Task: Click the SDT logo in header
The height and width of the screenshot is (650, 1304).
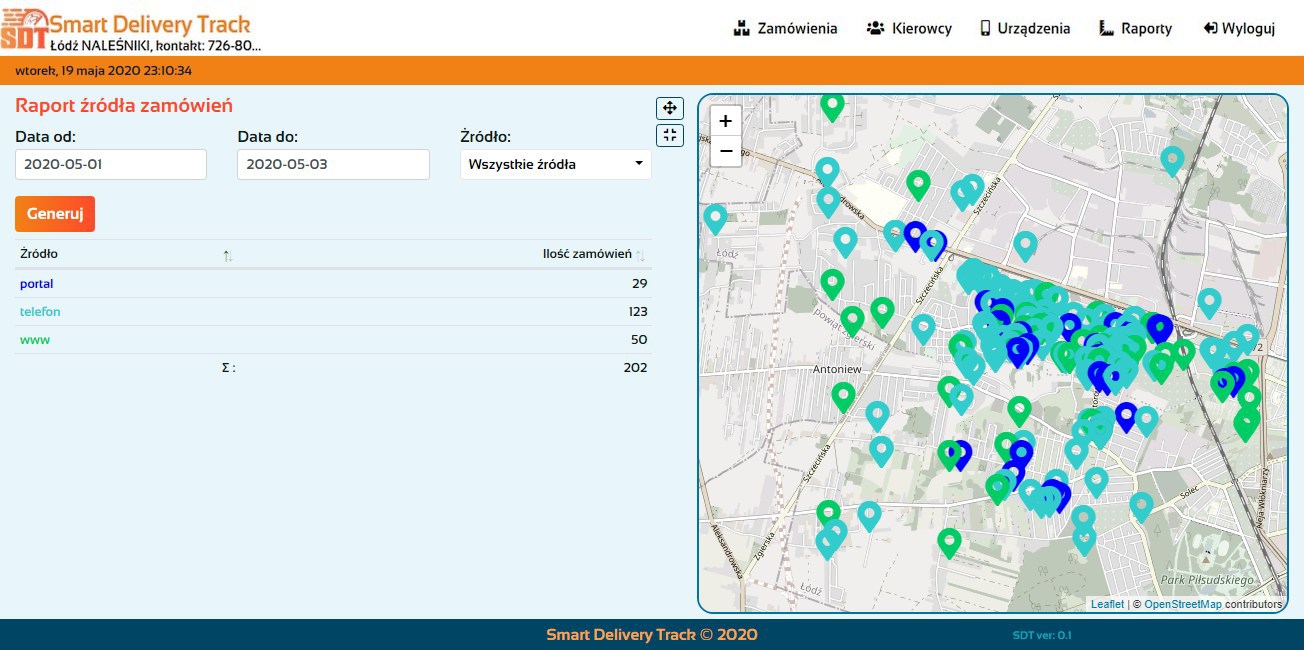Action: (24, 29)
